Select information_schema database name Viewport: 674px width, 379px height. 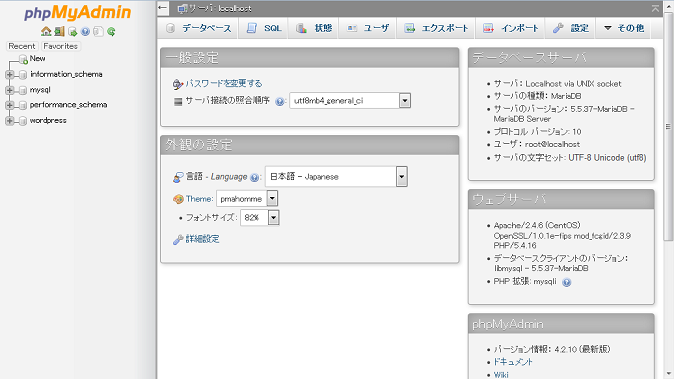tap(66, 74)
